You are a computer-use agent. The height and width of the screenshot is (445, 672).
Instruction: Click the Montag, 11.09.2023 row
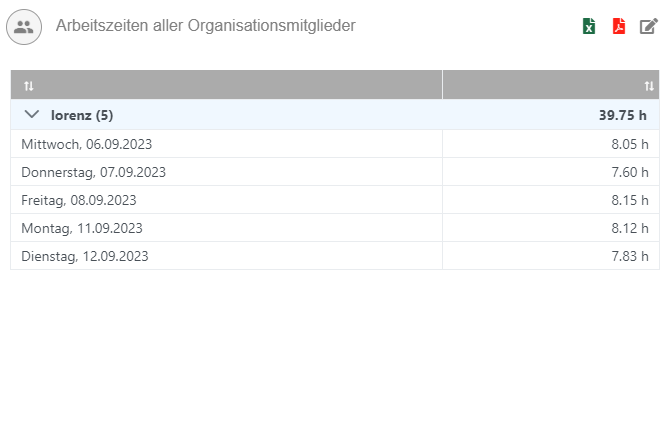coord(82,228)
